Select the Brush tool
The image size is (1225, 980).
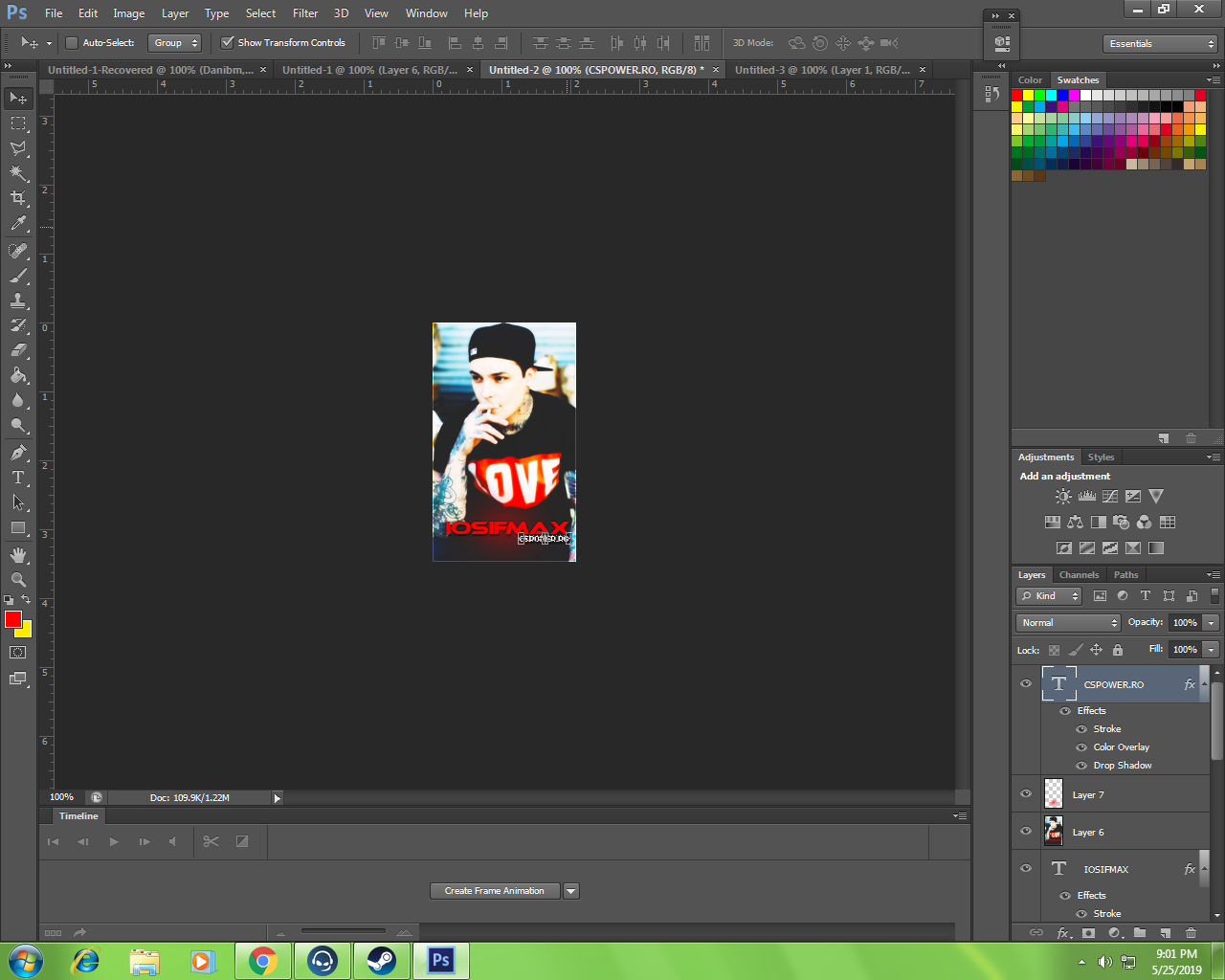[x=18, y=276]
